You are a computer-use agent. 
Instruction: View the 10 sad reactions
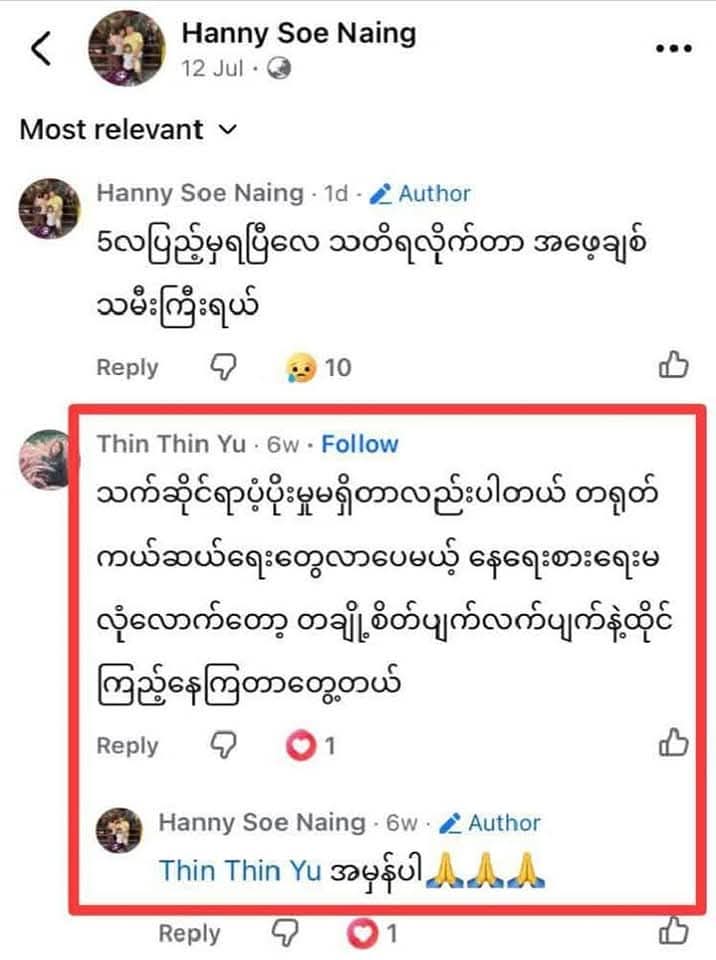coord(319,367)
